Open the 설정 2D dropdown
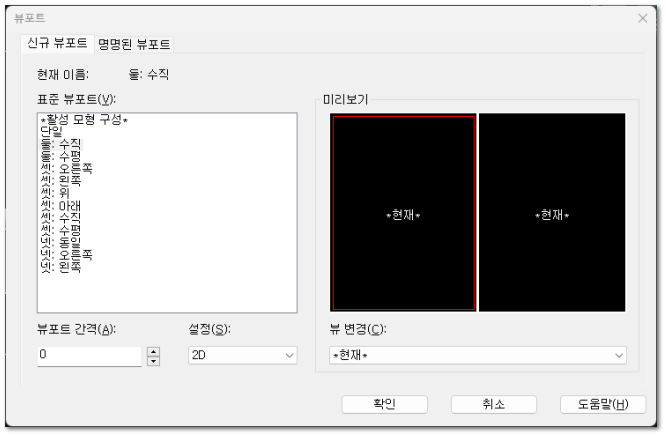 point(243,355)
